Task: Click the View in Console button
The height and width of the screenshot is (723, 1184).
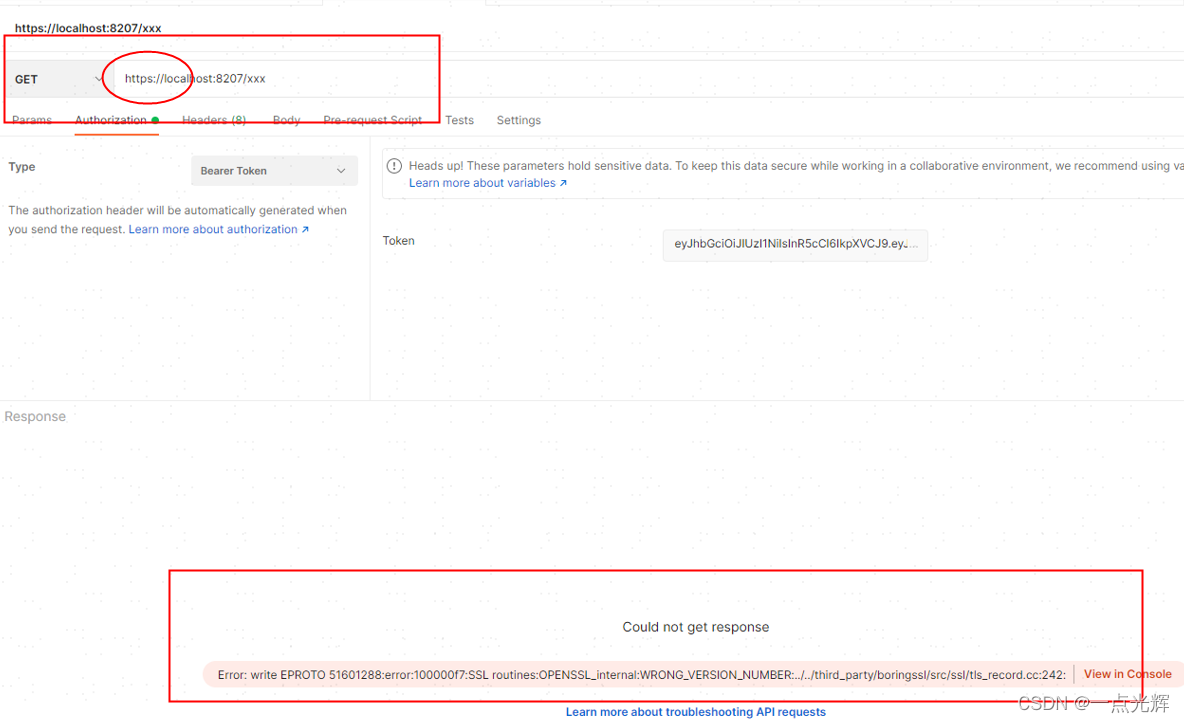Action: (x=1127, y=673)
